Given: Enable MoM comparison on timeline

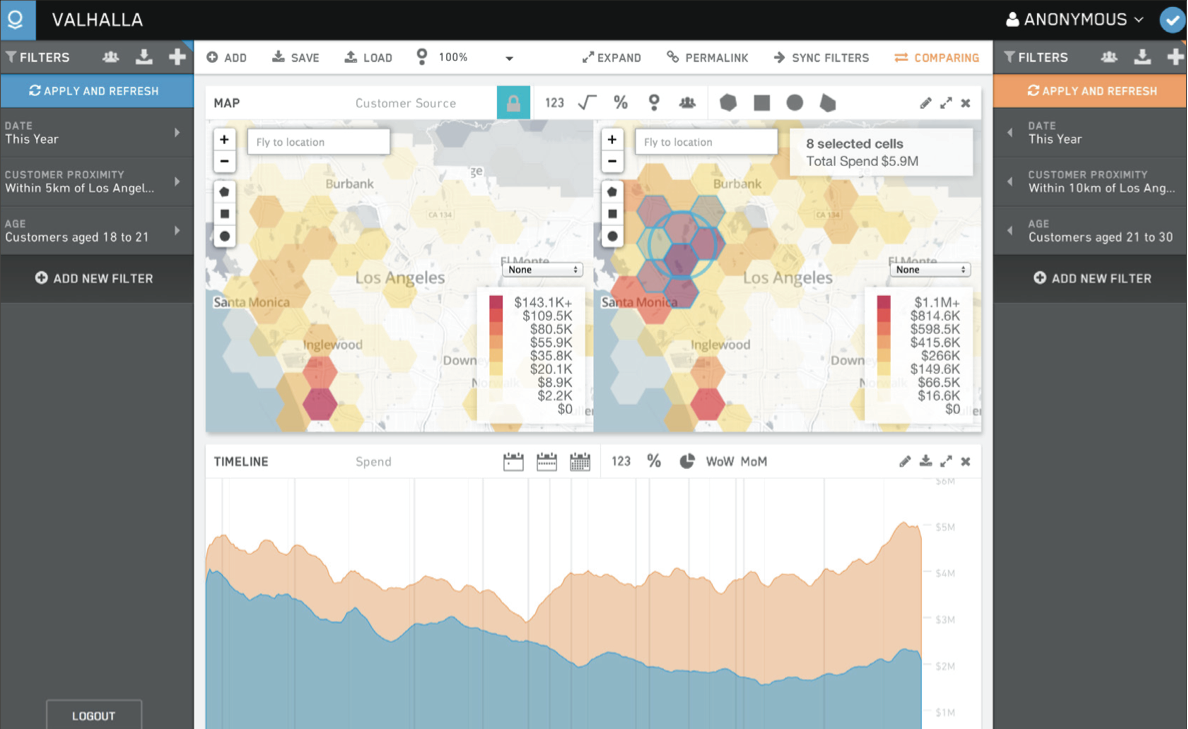Looking at the screenshot, I should [x=754, y=461].
